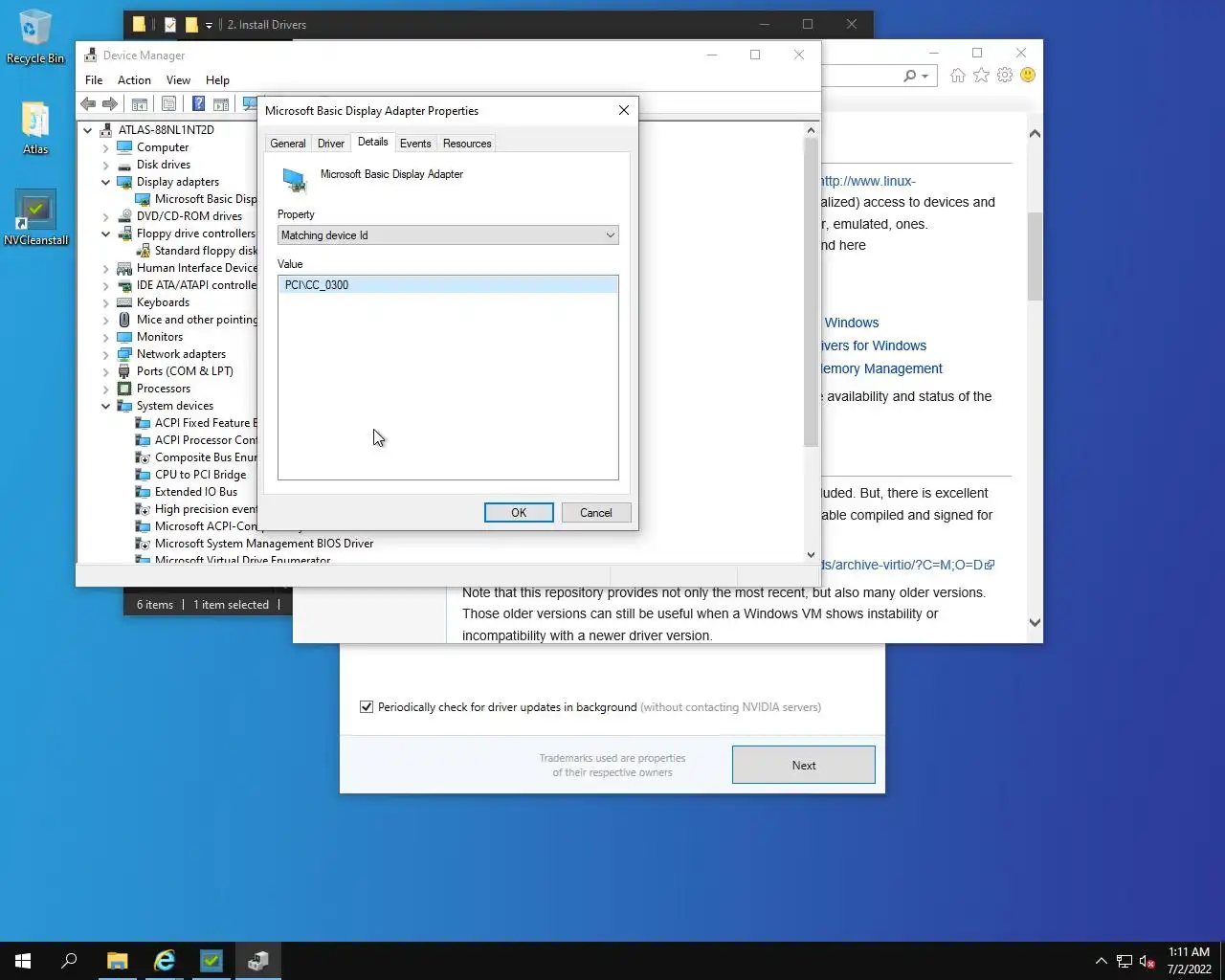
Task: Open the Tools gear icon in Internet Explorer
Action: click(x=1005, y=75)
